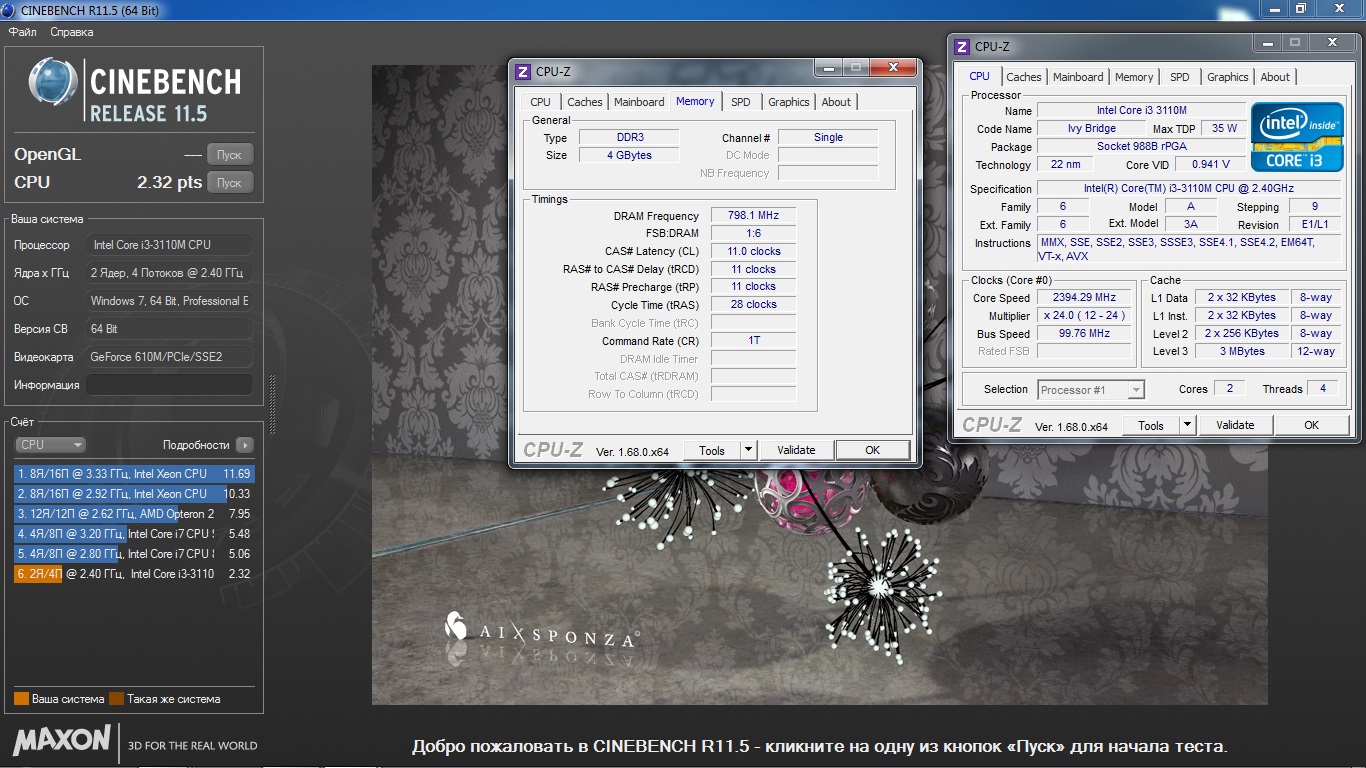Open Mainboard tab in Memory window
The width and height of the screenshot is (1366, 768).
[639, 102]
